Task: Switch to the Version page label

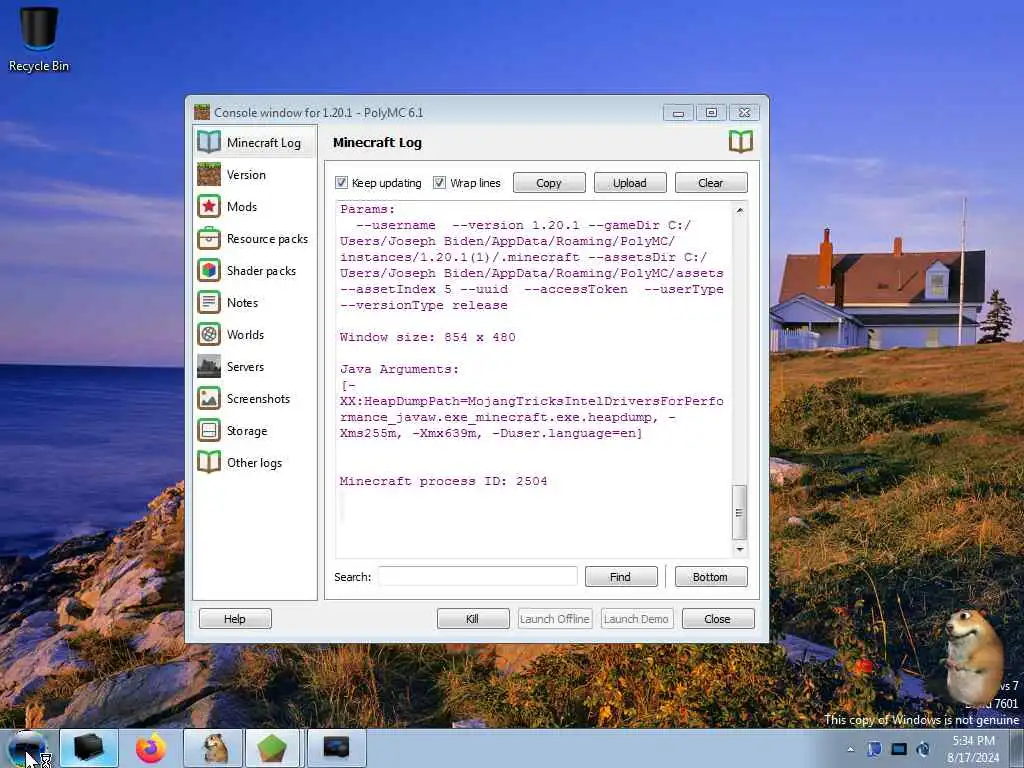Action: click(246, 174)
